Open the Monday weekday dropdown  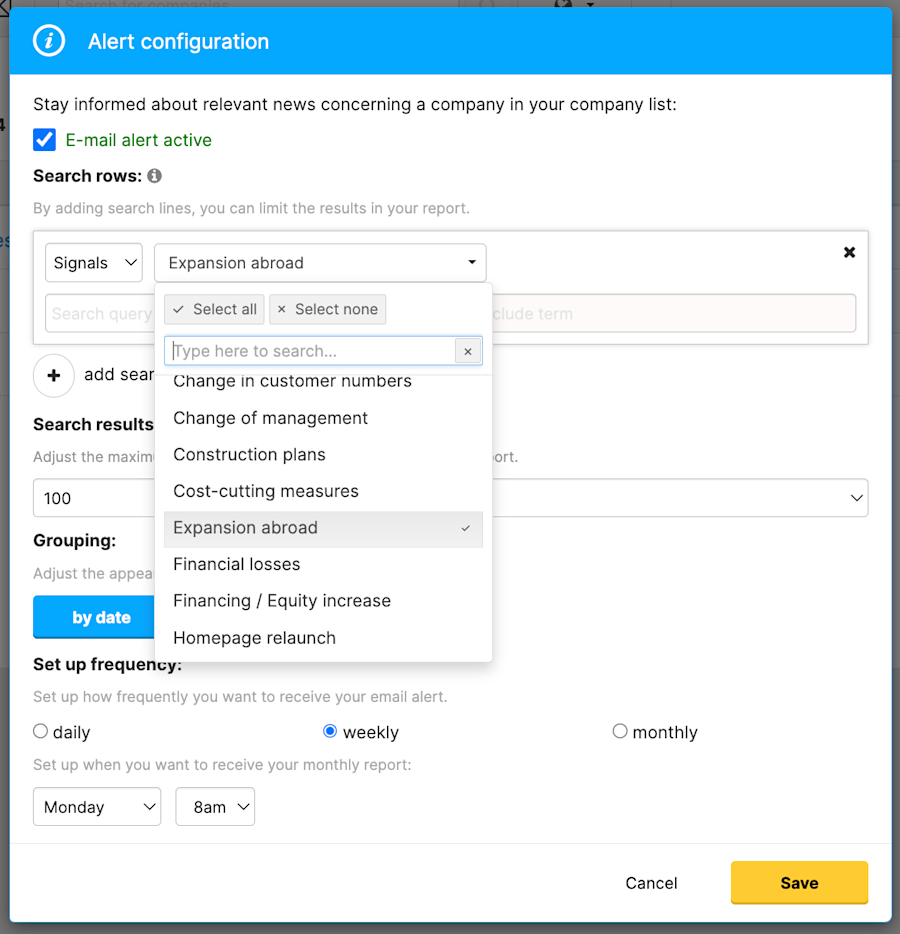tap(96, 806)
